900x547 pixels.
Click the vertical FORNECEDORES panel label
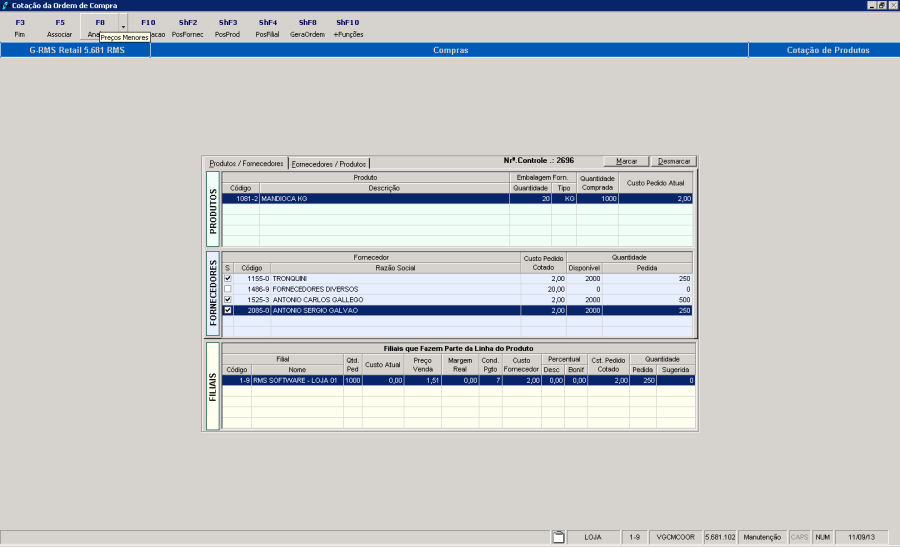pyautogui.click(x=213, y=293)
